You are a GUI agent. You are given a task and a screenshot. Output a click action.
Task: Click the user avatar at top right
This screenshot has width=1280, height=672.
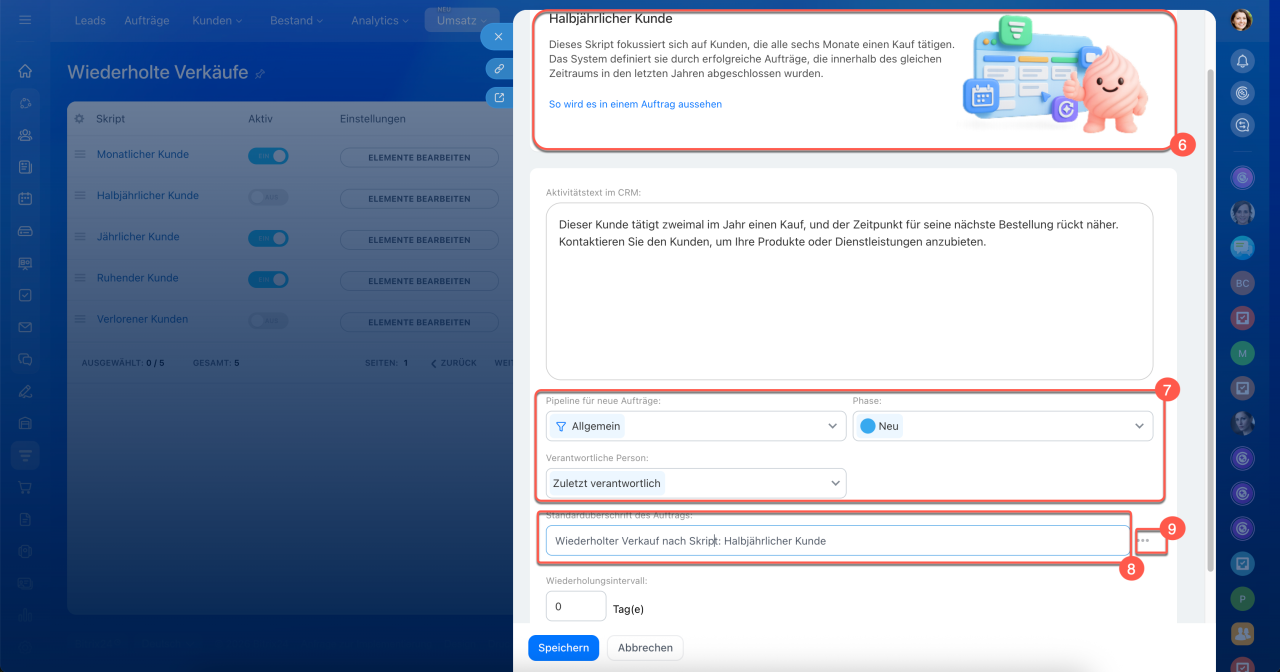pyautogui.click(x=1241, y=20)
